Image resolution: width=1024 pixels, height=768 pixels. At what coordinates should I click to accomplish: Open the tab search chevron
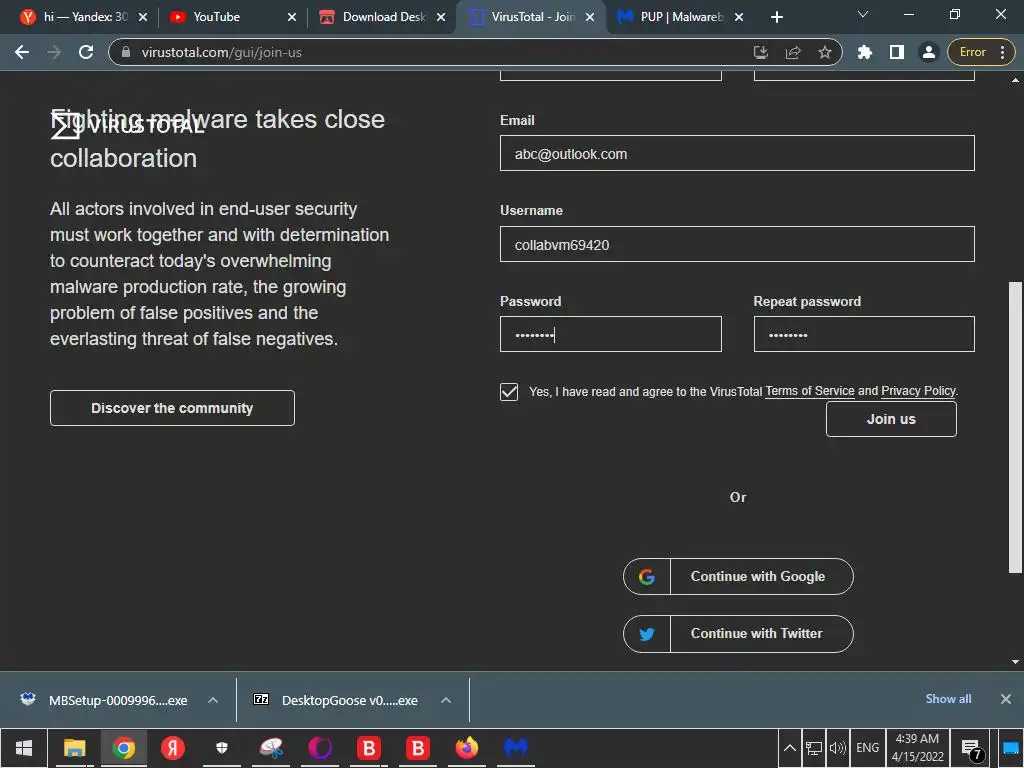(863, 14)
